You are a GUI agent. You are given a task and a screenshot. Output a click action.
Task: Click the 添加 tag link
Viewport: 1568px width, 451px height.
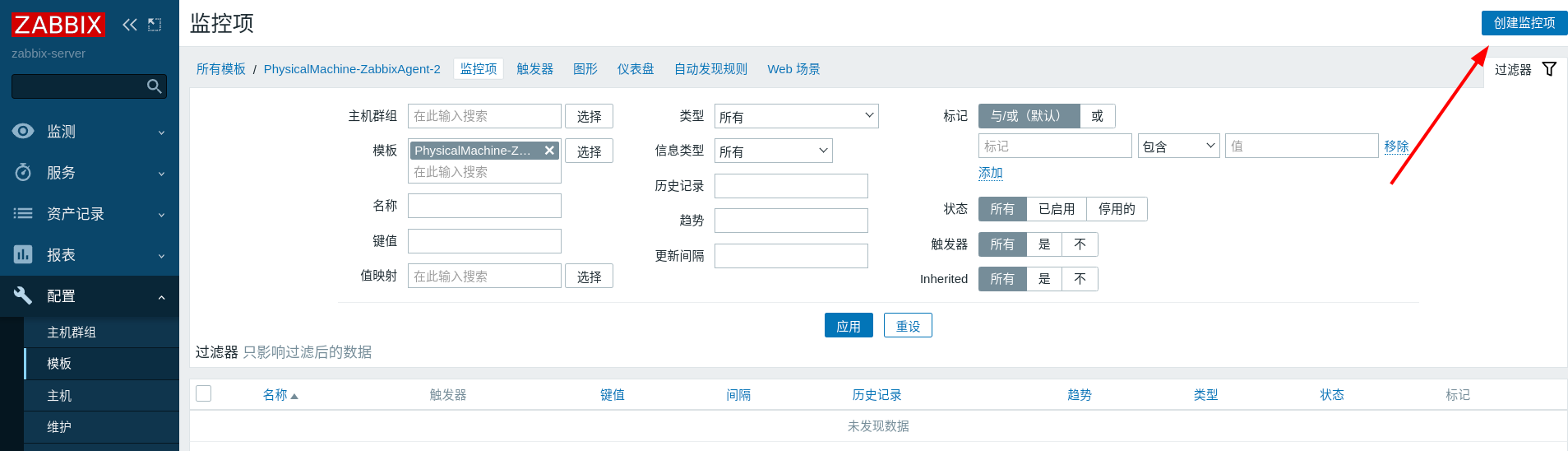coord(991,173)
